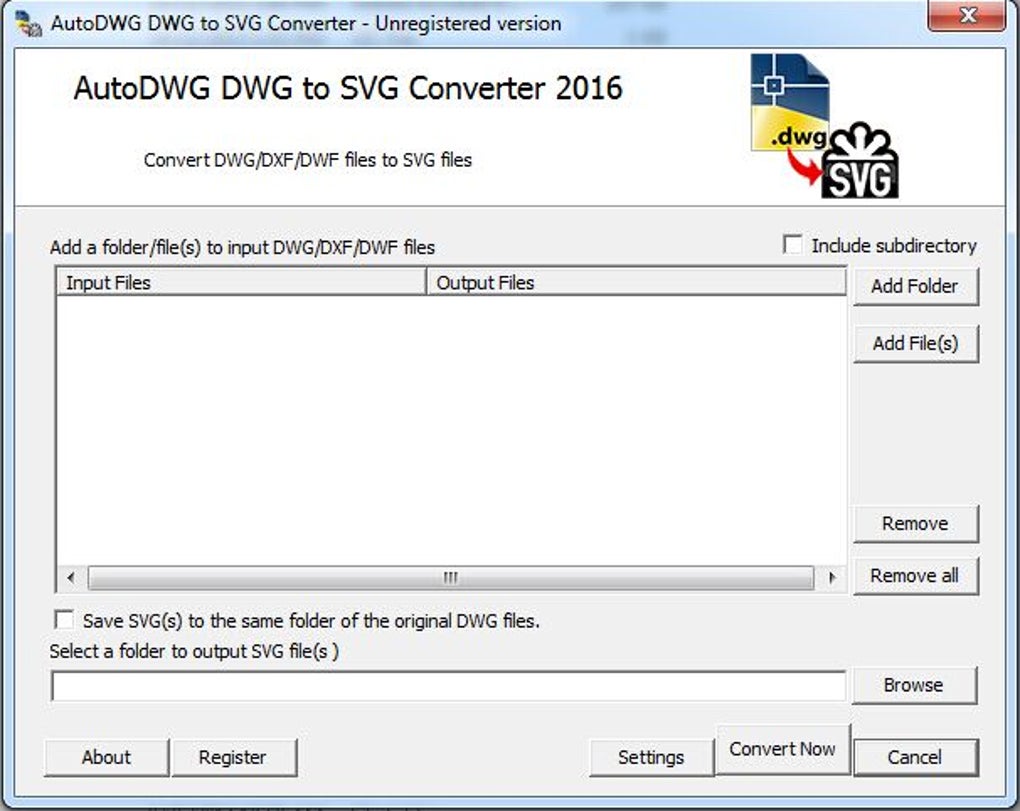Browse for output SVG folder
The height and width of the screenshot is (811, 1020).
(x=913, y=685)
